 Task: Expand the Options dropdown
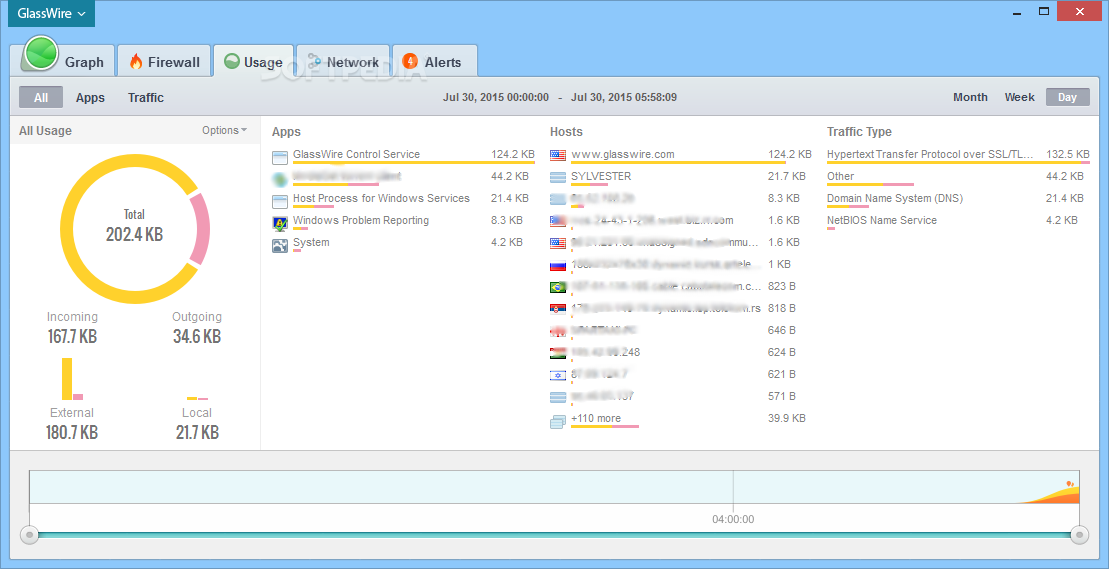click(225, 130)
